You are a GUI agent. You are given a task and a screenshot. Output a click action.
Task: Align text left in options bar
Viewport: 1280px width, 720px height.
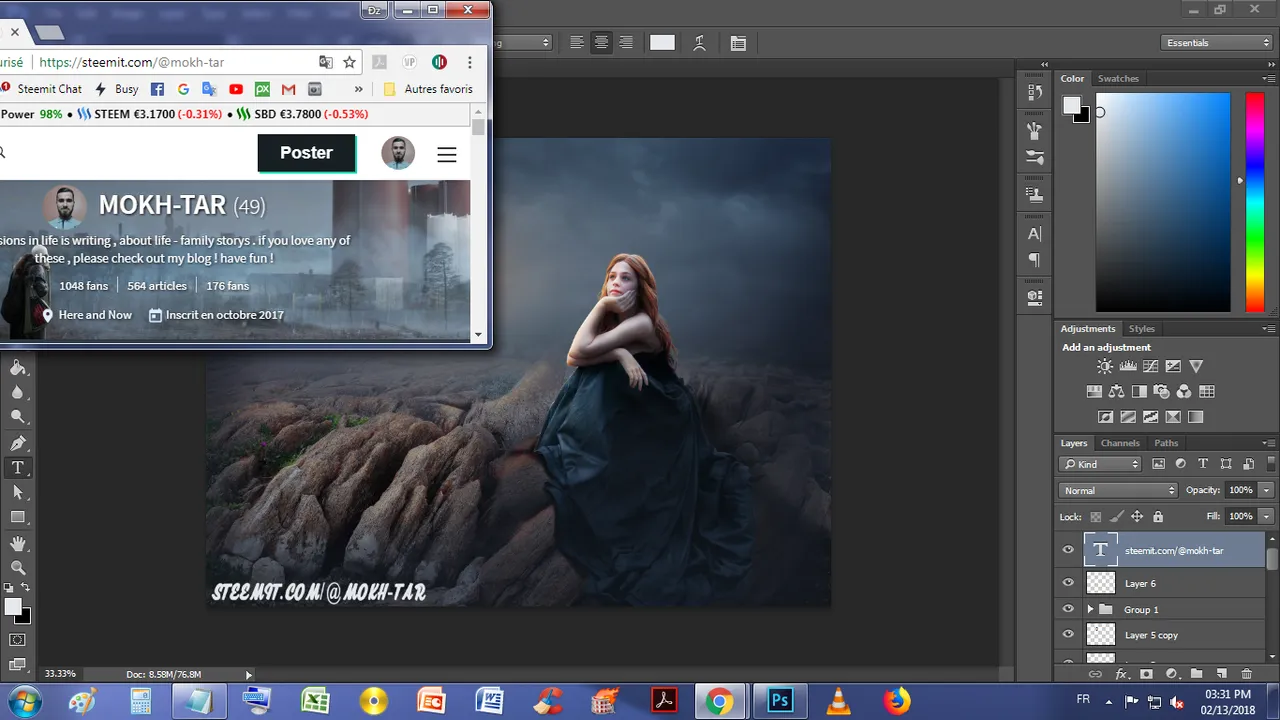tap(577, 43)
